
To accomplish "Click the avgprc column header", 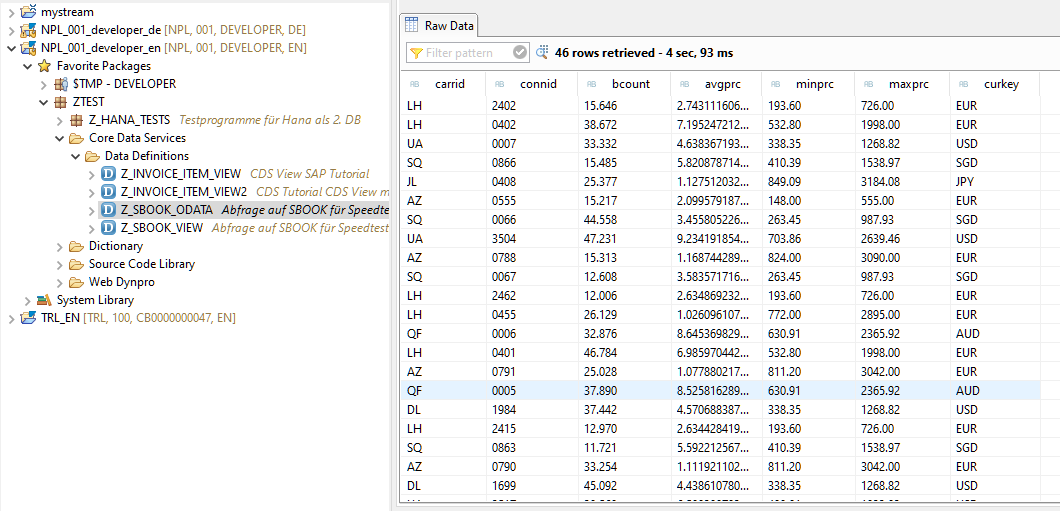I will point(722,84).
